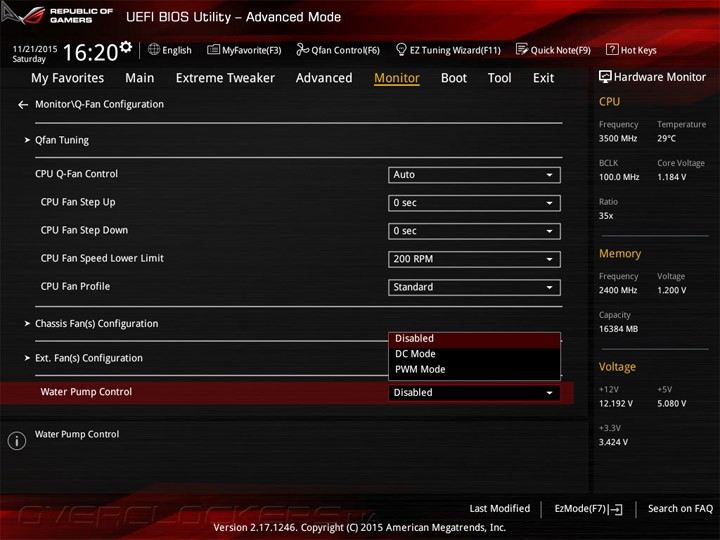Screen dimensions: 720x540
Task: Choose DC Mode option
Action: click(x=474, y=354)
